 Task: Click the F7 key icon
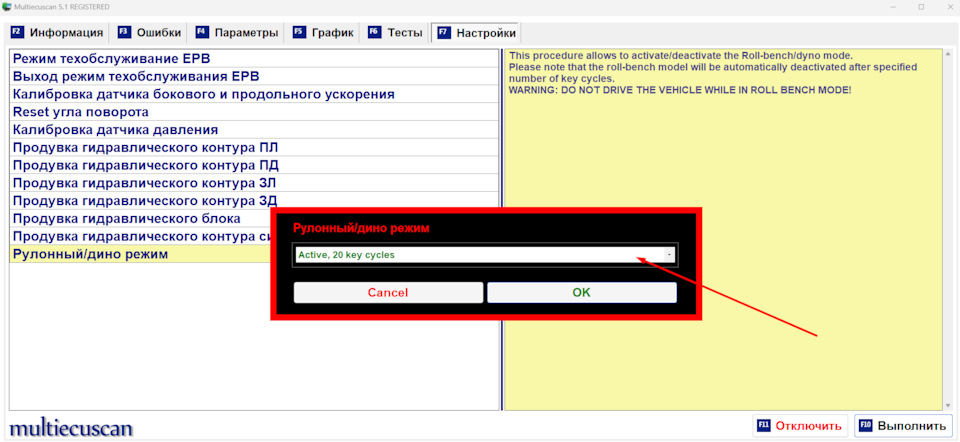444,32
